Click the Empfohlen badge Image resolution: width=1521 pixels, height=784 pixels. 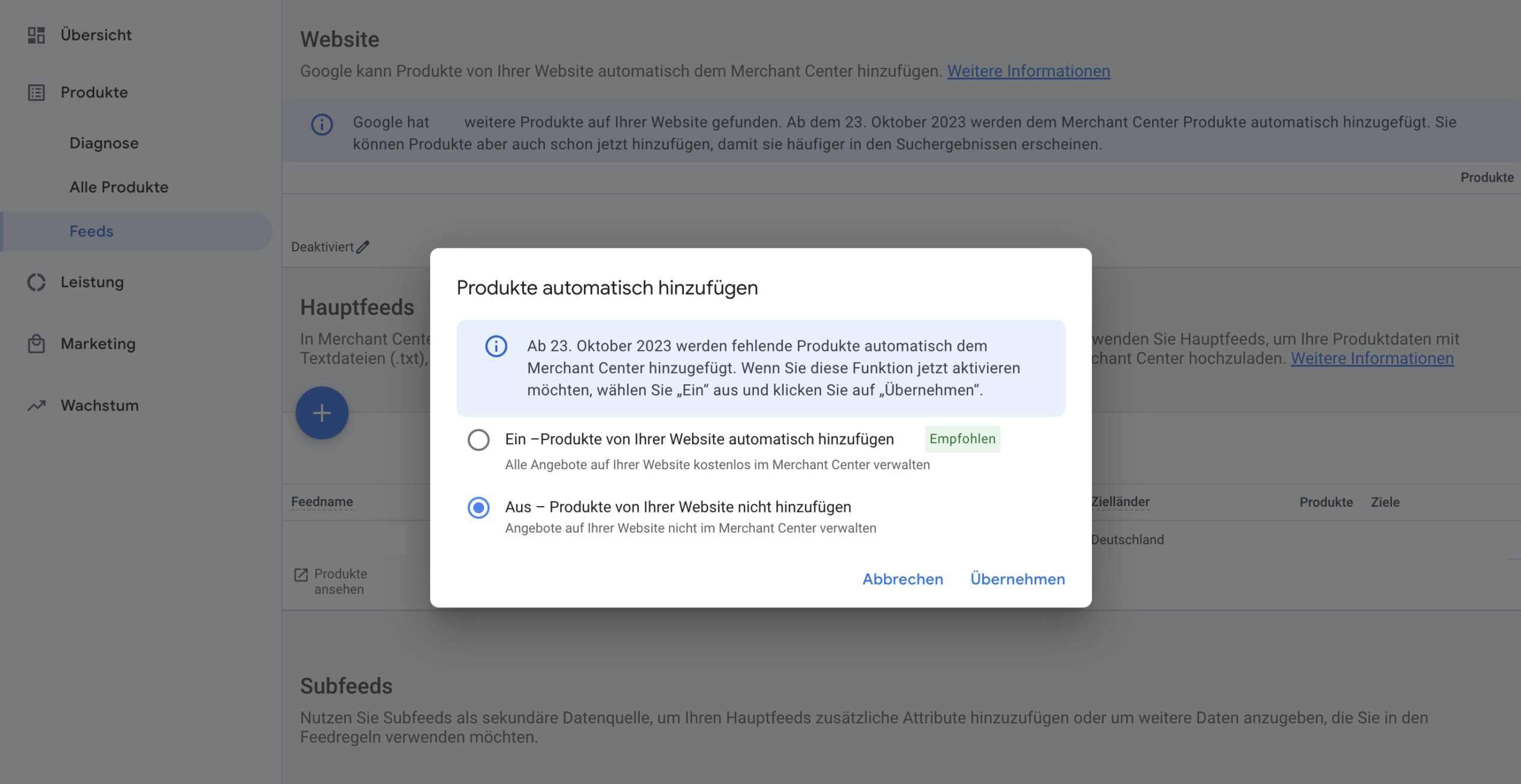tap(963, 439)
